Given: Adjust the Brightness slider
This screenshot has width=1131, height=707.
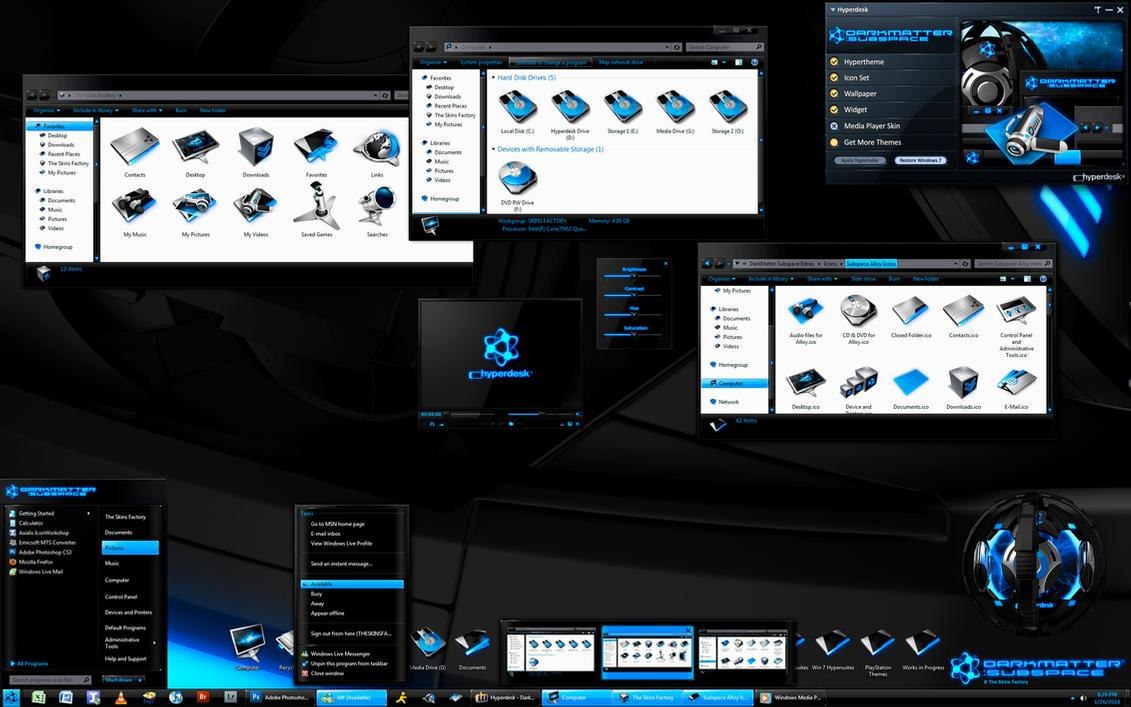Looking at the screenshot, I should (633, 276).
